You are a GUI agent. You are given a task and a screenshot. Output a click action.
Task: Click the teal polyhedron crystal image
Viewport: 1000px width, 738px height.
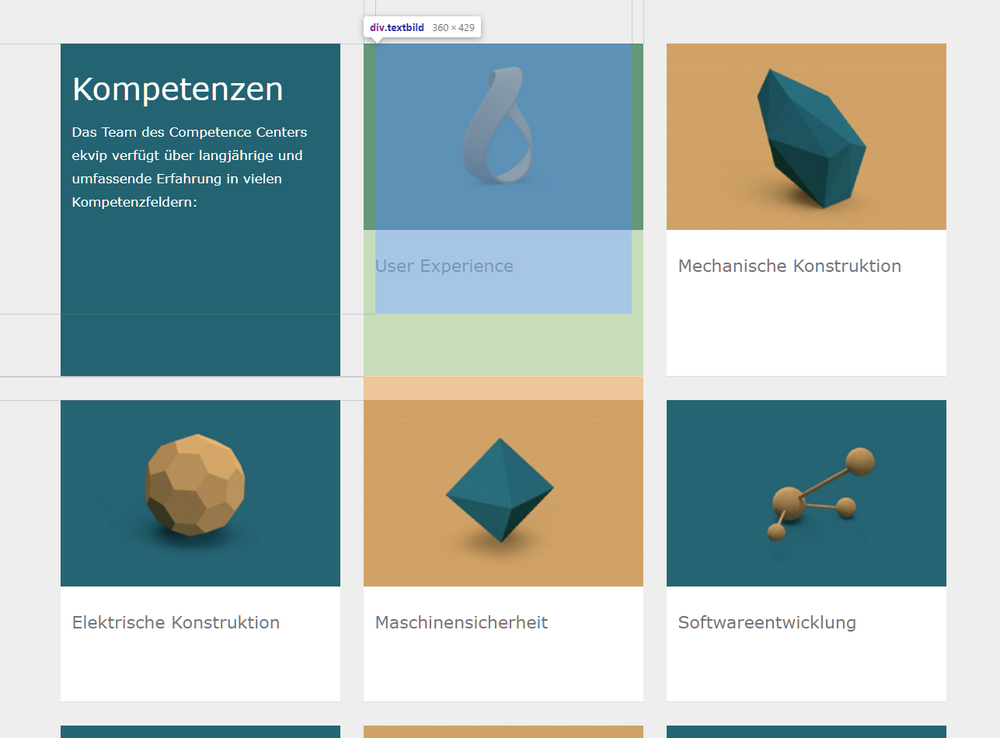(806, 136)
